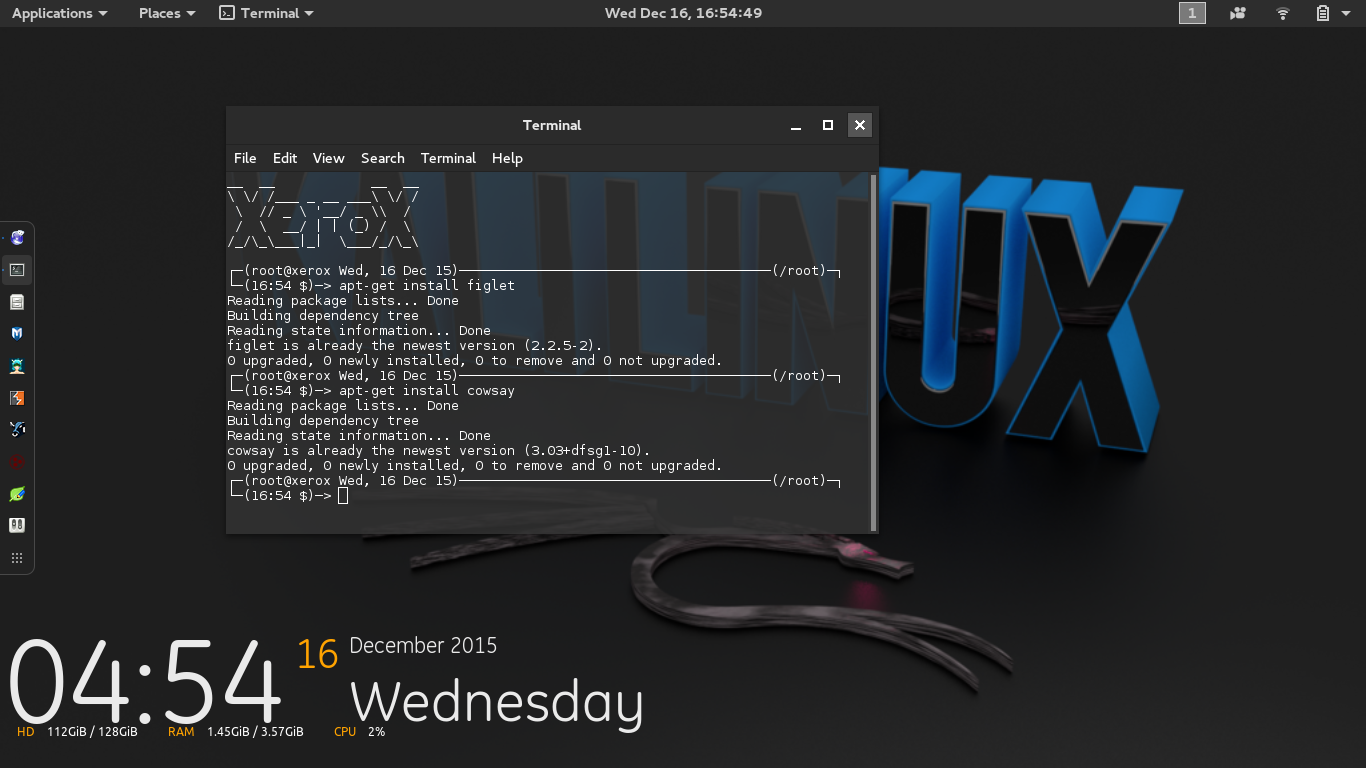1366x768 pixels.
Task: Open the File menu in Terminal
Action: pos(244,158)
